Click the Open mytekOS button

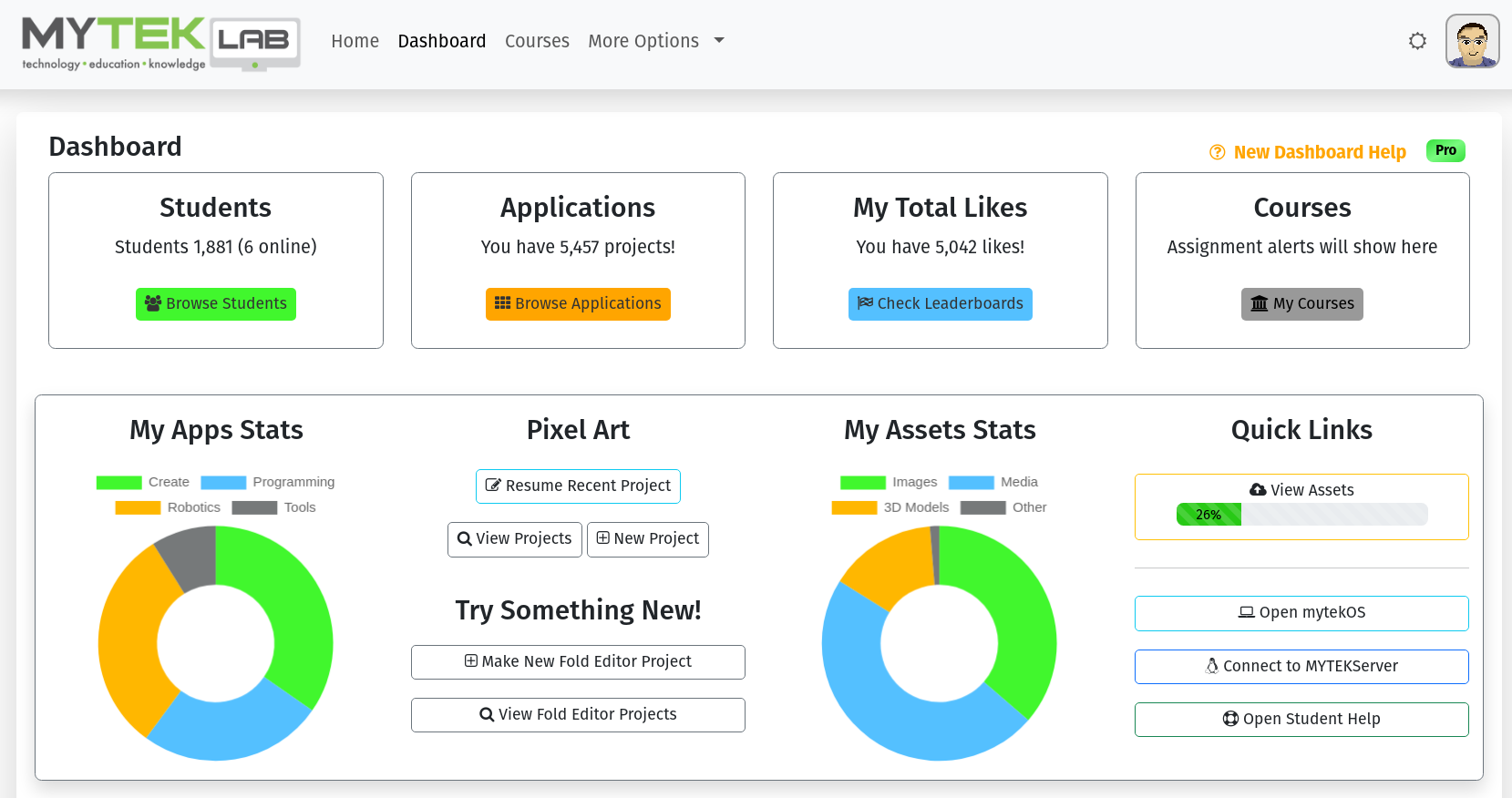pos(1301,613)
